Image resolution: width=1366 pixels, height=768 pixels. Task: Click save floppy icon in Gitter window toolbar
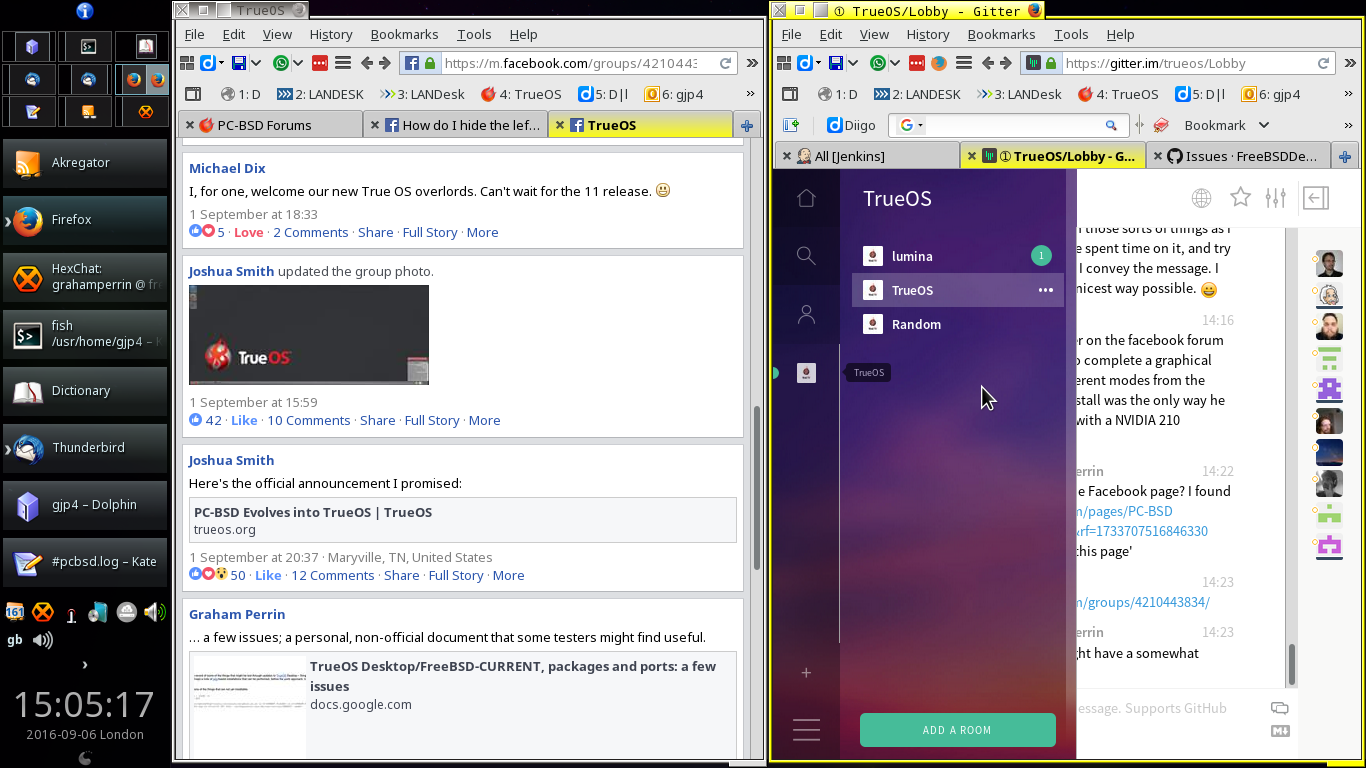(x=837, y=63)
